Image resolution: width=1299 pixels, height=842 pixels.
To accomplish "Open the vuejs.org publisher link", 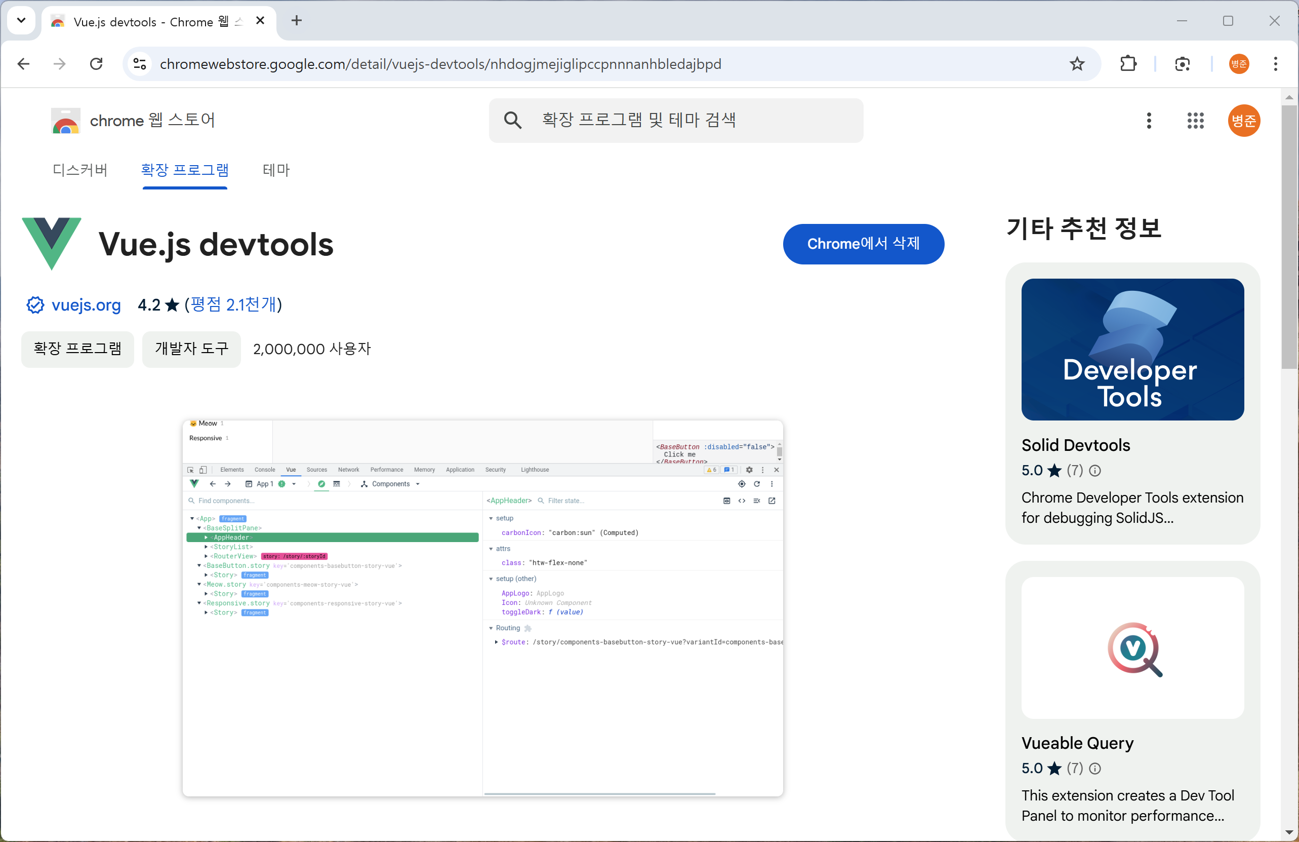I will tap(86, 305).
